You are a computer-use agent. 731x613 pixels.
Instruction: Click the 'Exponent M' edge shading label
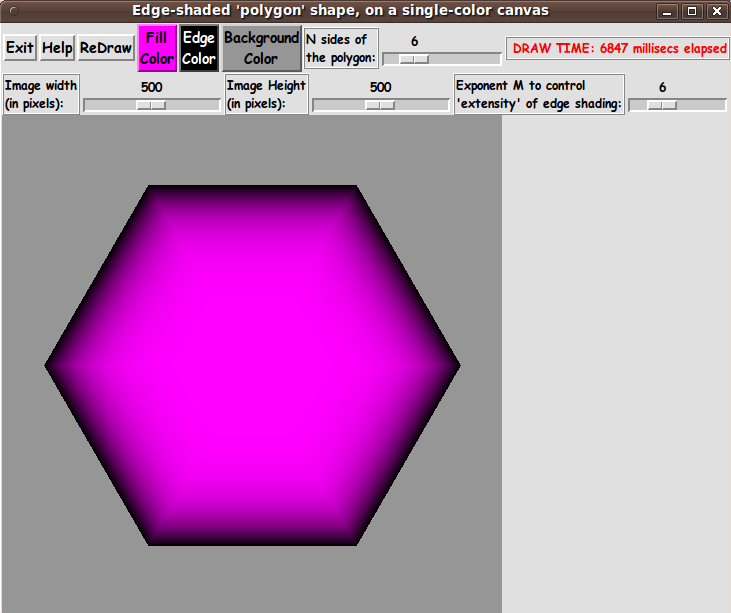click(x=539, y=94)
